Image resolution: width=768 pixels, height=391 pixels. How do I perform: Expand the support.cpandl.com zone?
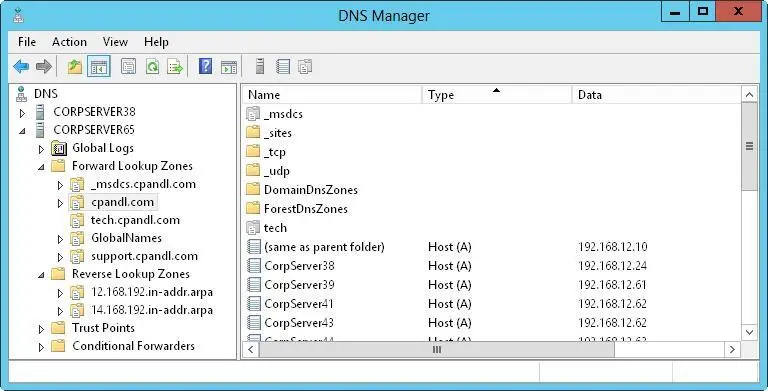[x=60, y=257]
